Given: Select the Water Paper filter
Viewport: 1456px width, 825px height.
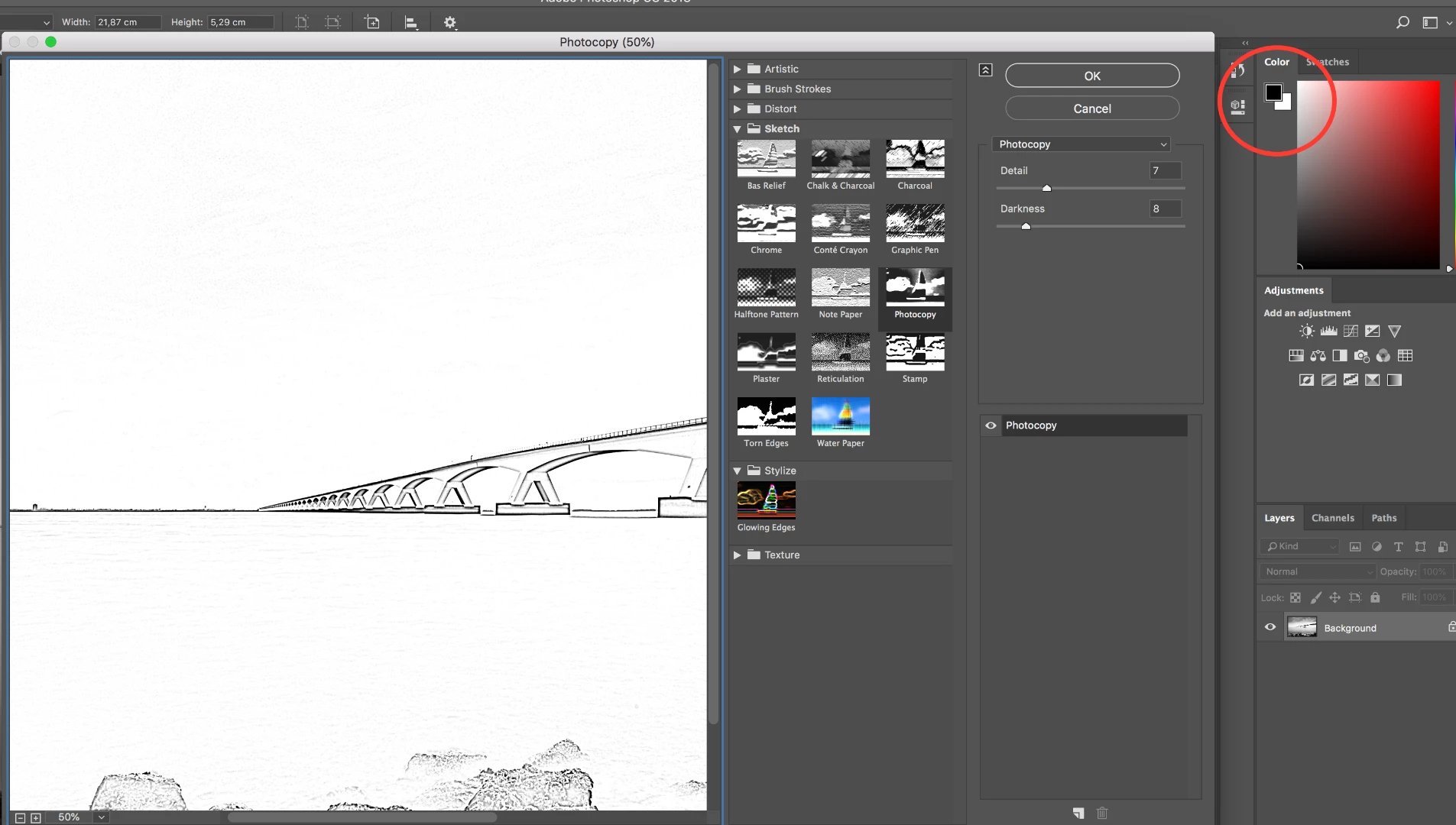Looking at the screenshot, I should point(840,416).
